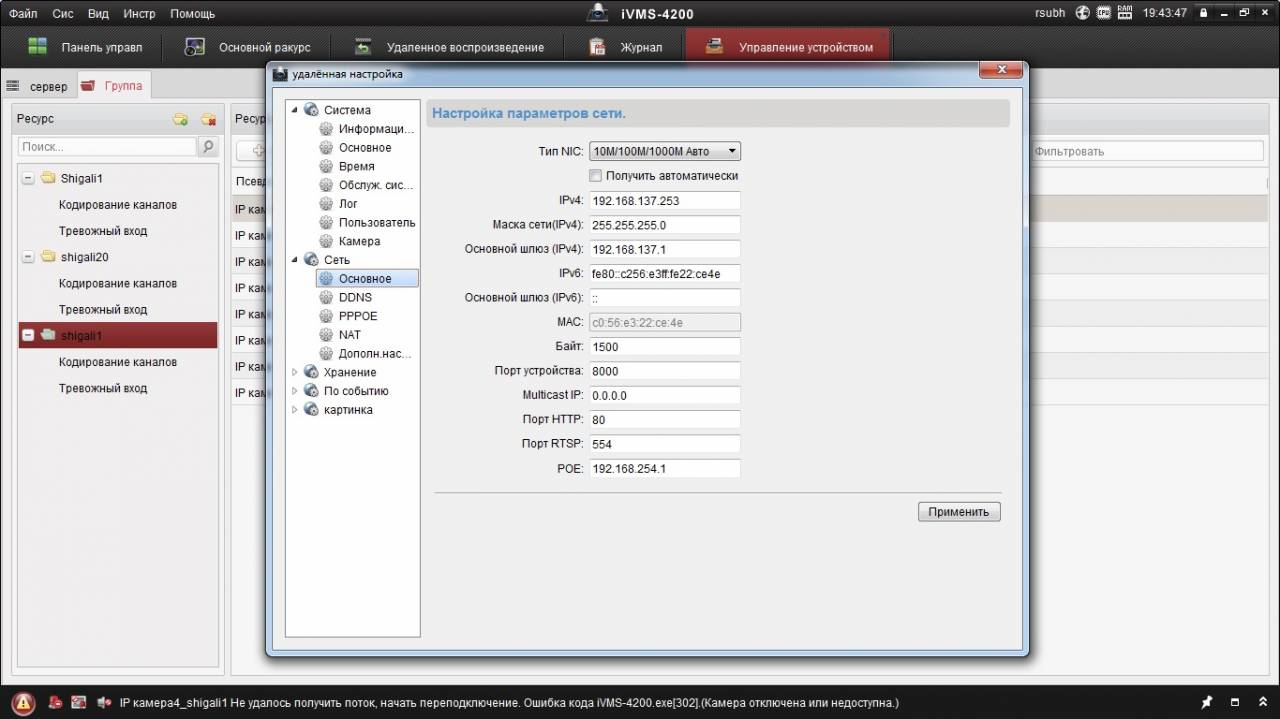Click the mute audio alarm icon in status bar
This screenshot has width=1280, height=719.
click(x=104, y=703)
